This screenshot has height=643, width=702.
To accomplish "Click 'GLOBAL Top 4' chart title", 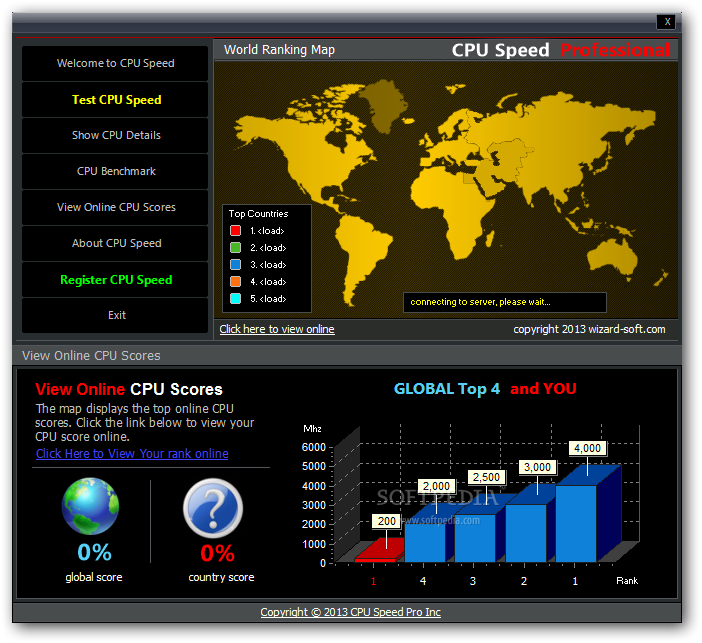I will [x=446, y=389].
